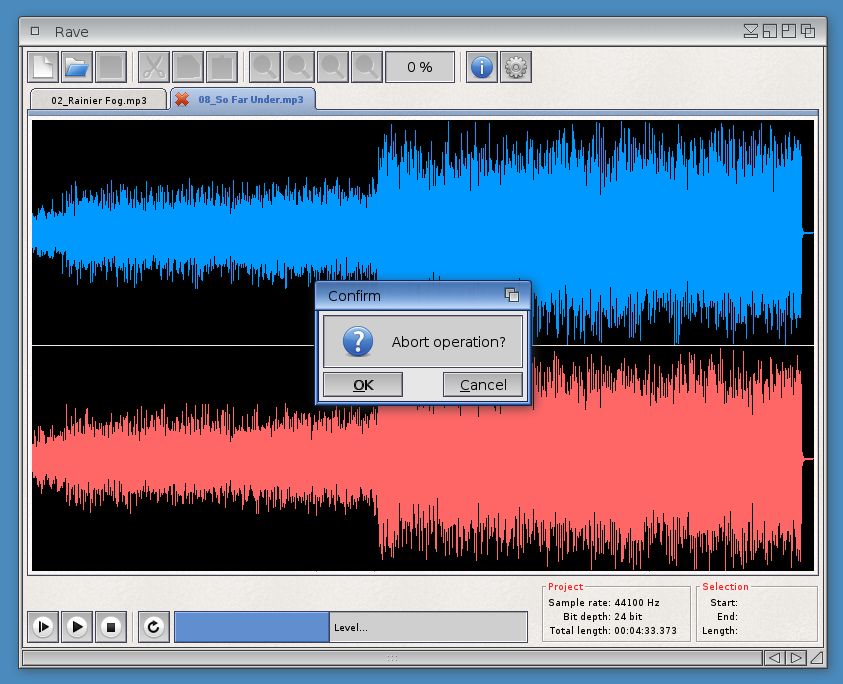The height and width of the screenshot is (684, 843).
Task: Open a file with the folder icon
Action: [x=76, y=67]
